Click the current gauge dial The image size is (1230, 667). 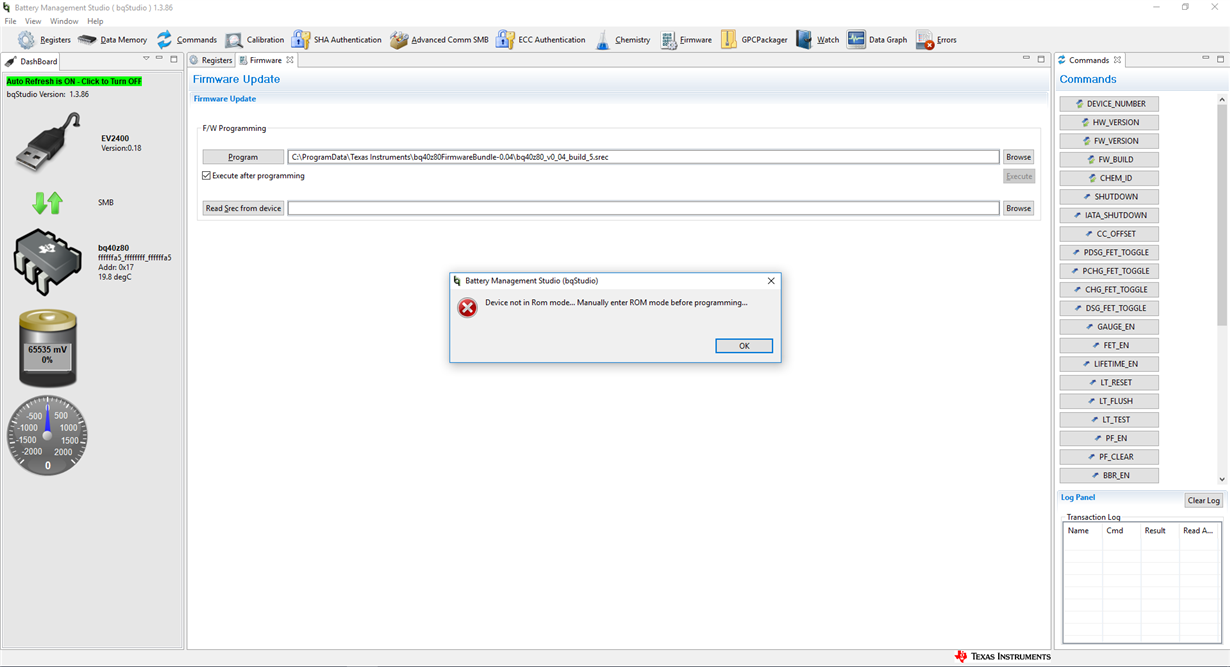click(x=47, y=435)
